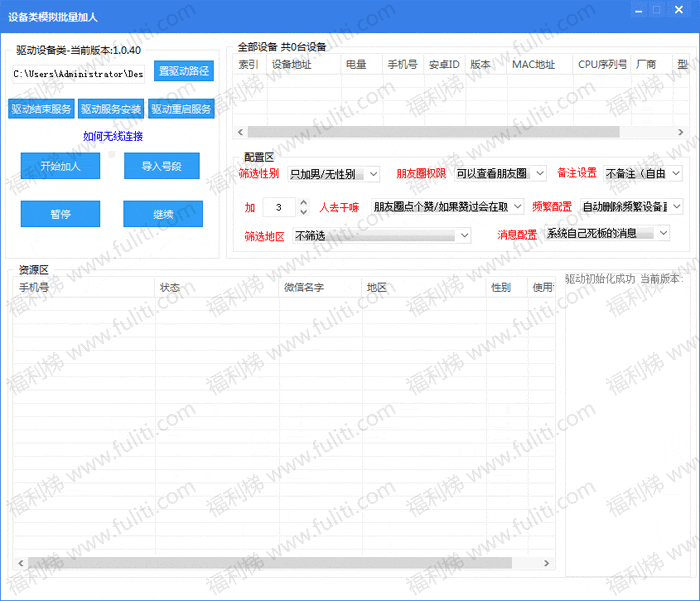Viewport: 700px width, 601px height.
Task: Expand the 筛选地区 region dropdown
Action: [x=381, y=235]
